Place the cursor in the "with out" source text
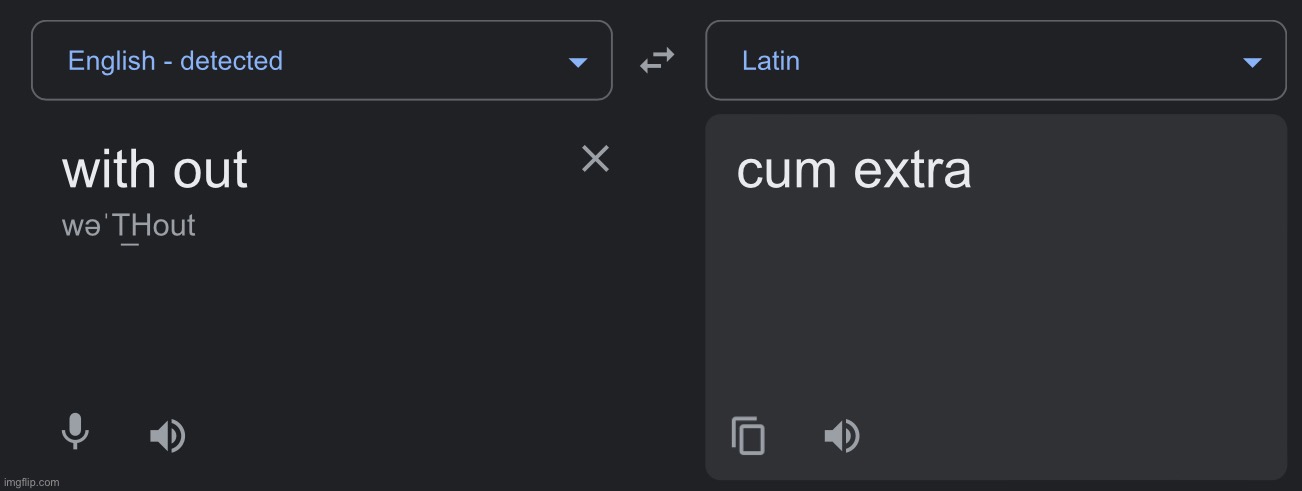 pyautogui.click(x=155, y=169)
